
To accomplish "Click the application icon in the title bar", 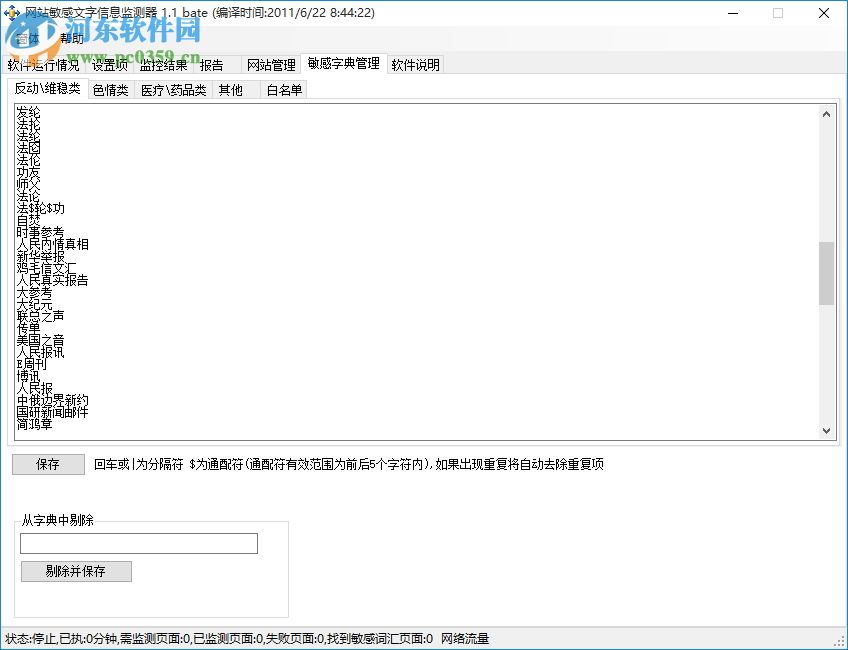I will pos(10,12).
